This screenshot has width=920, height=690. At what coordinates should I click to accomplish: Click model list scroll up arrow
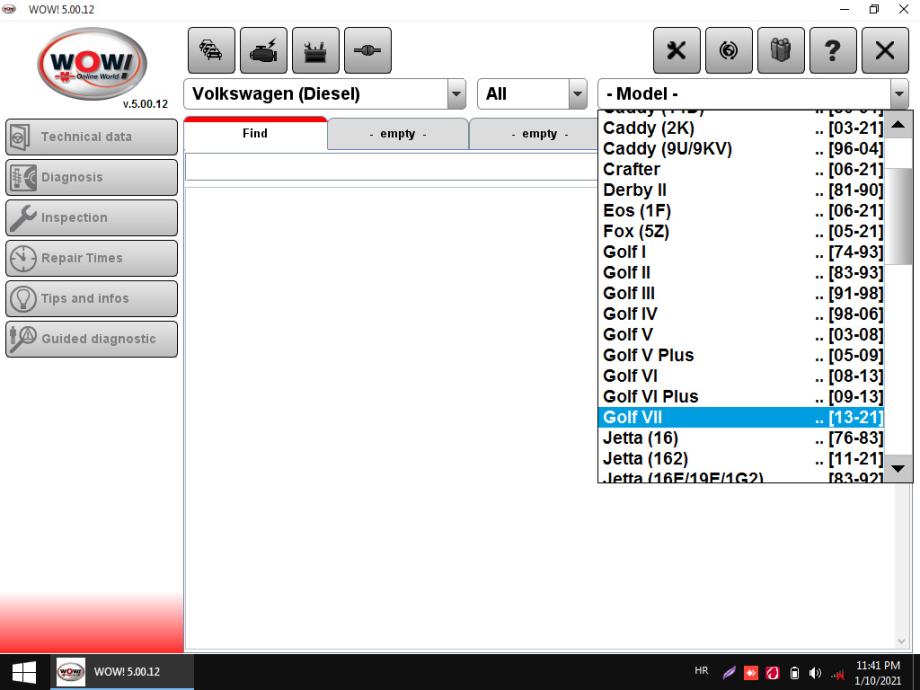tap(898, 124)
